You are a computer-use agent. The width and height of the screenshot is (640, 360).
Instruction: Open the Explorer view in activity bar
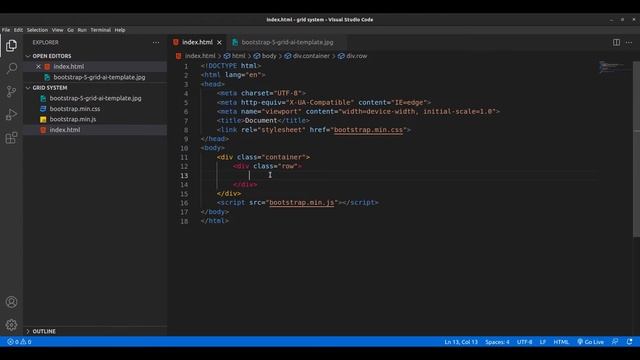11,45
